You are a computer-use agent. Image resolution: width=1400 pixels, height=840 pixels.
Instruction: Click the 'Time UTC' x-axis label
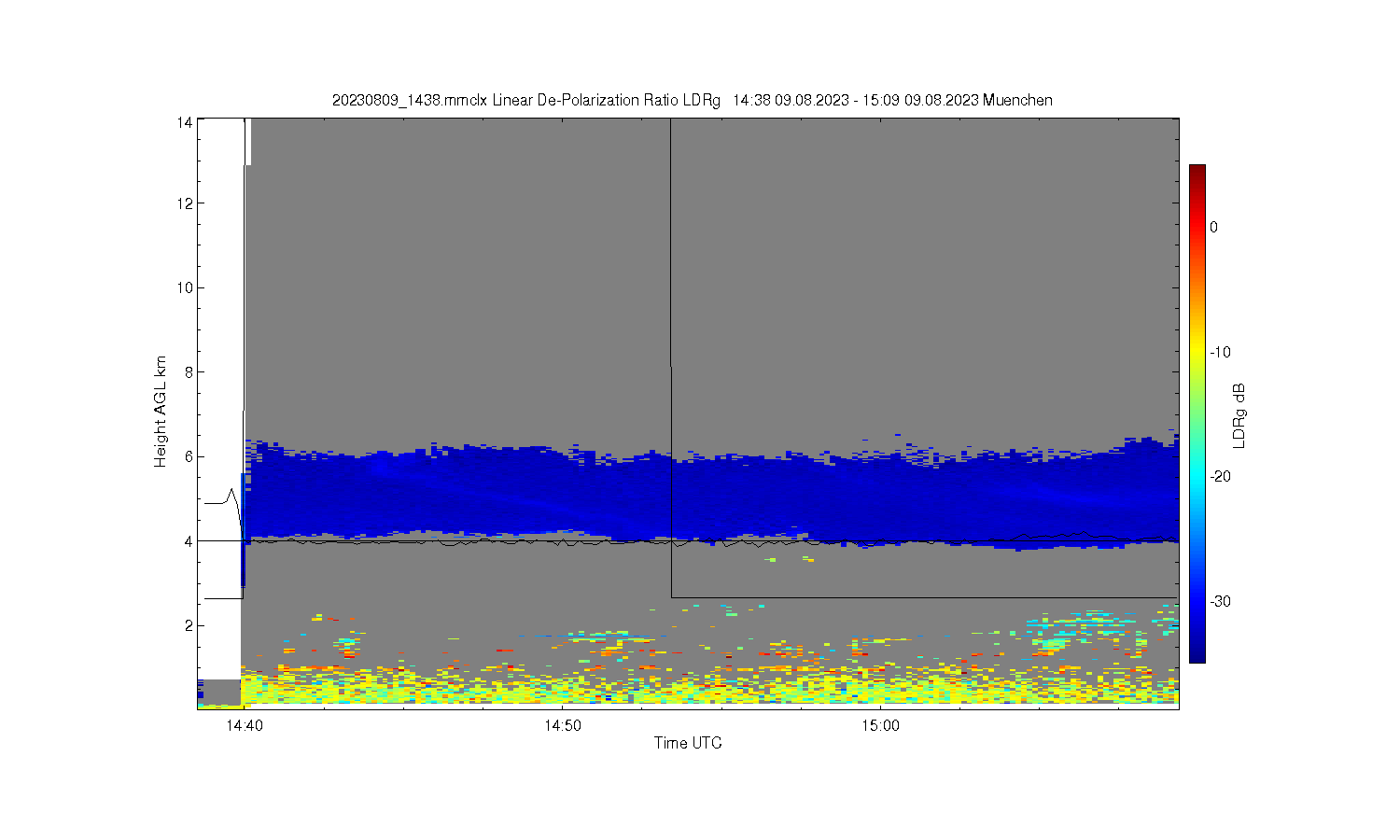tap(688, 743)
